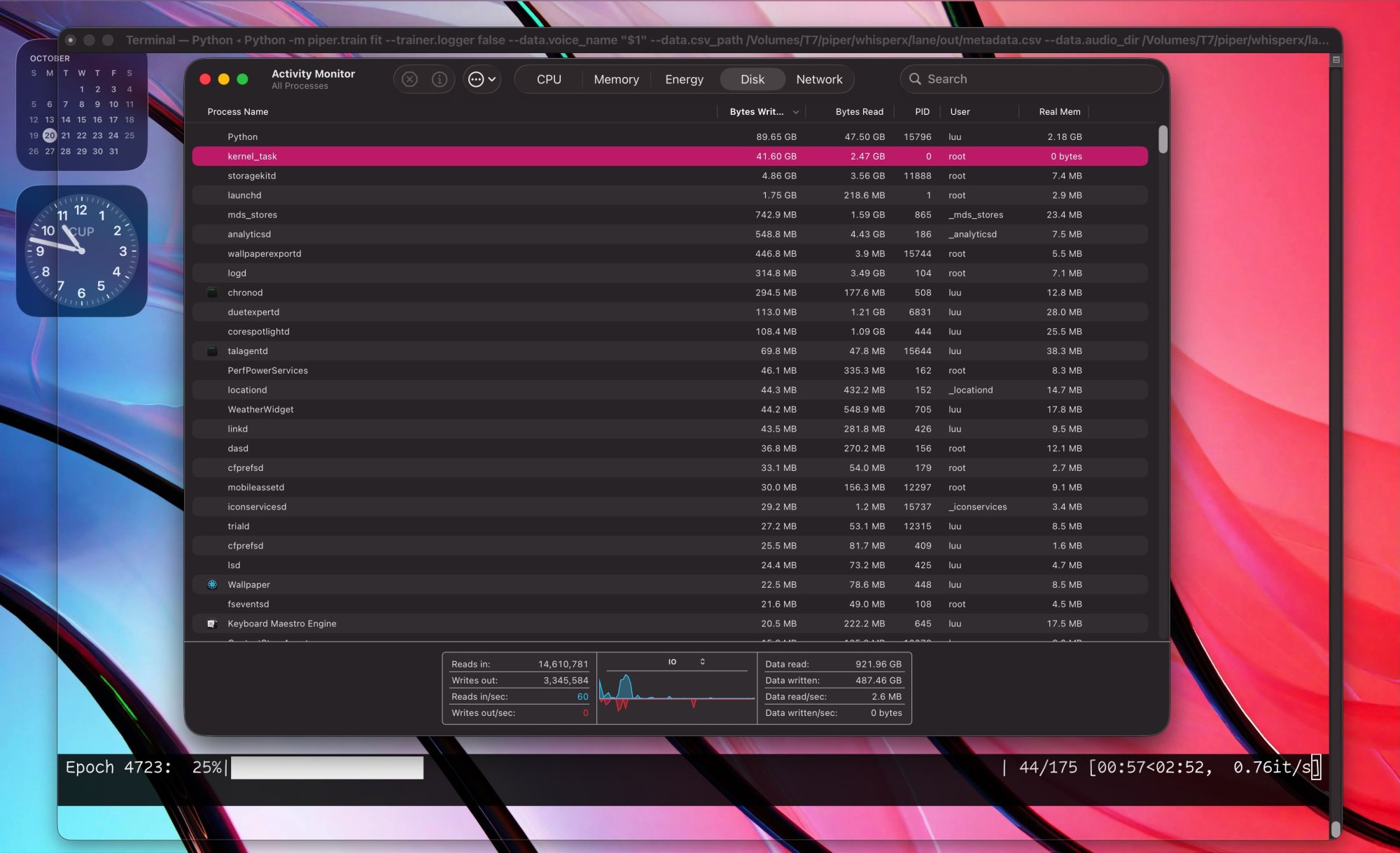
Task: Click the Wallpaper app icon in list
Action: 212,584
